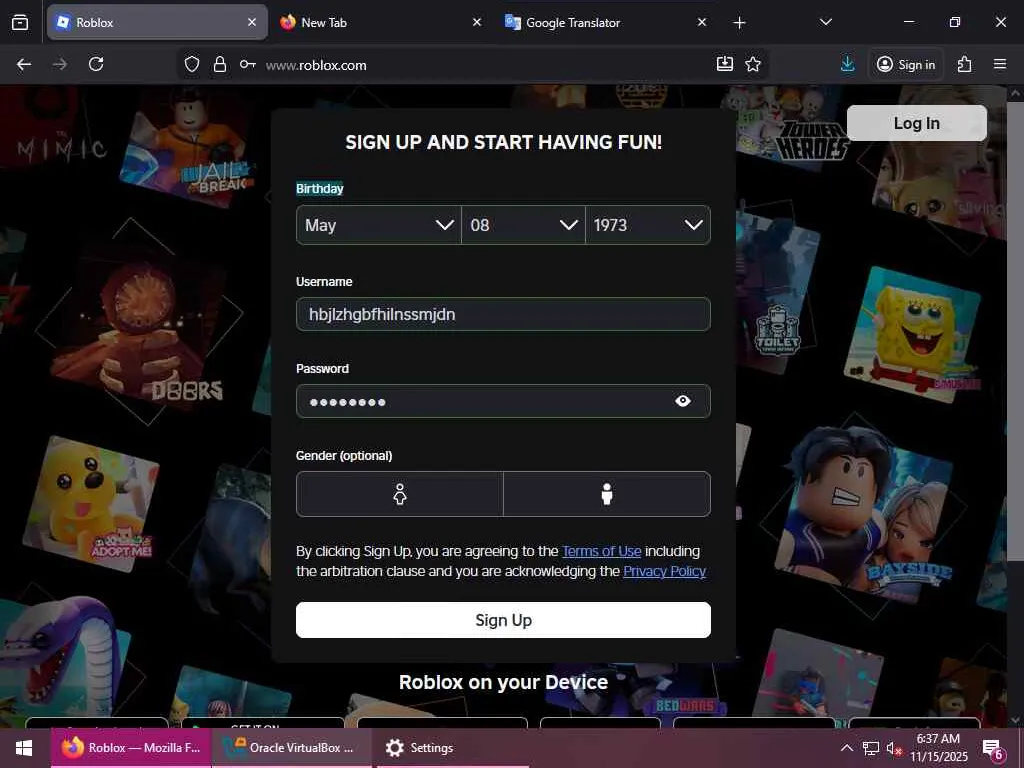
Task: Open the tracking protection shield icon
Action: (191, 64)
